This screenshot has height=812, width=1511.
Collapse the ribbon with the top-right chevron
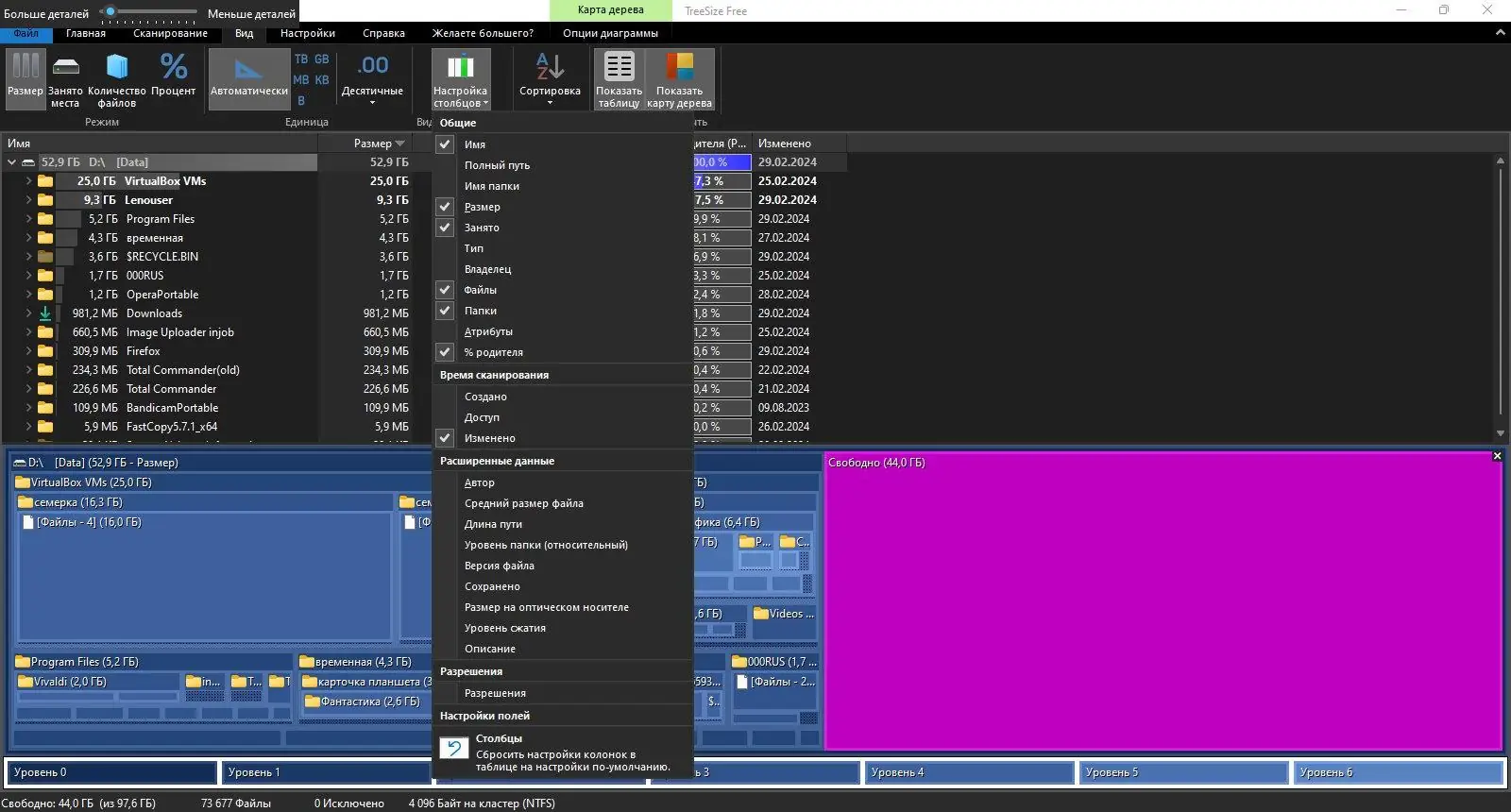point(1501,33)
